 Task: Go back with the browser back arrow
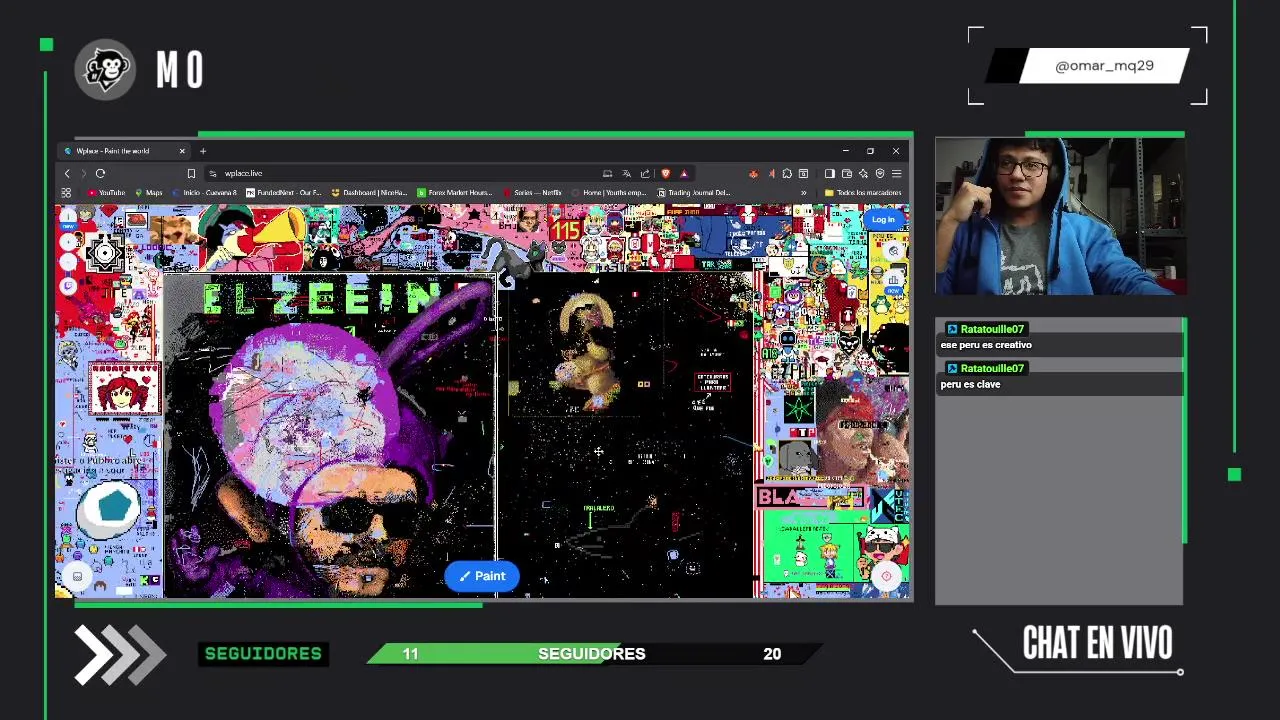tap(67, 173)
